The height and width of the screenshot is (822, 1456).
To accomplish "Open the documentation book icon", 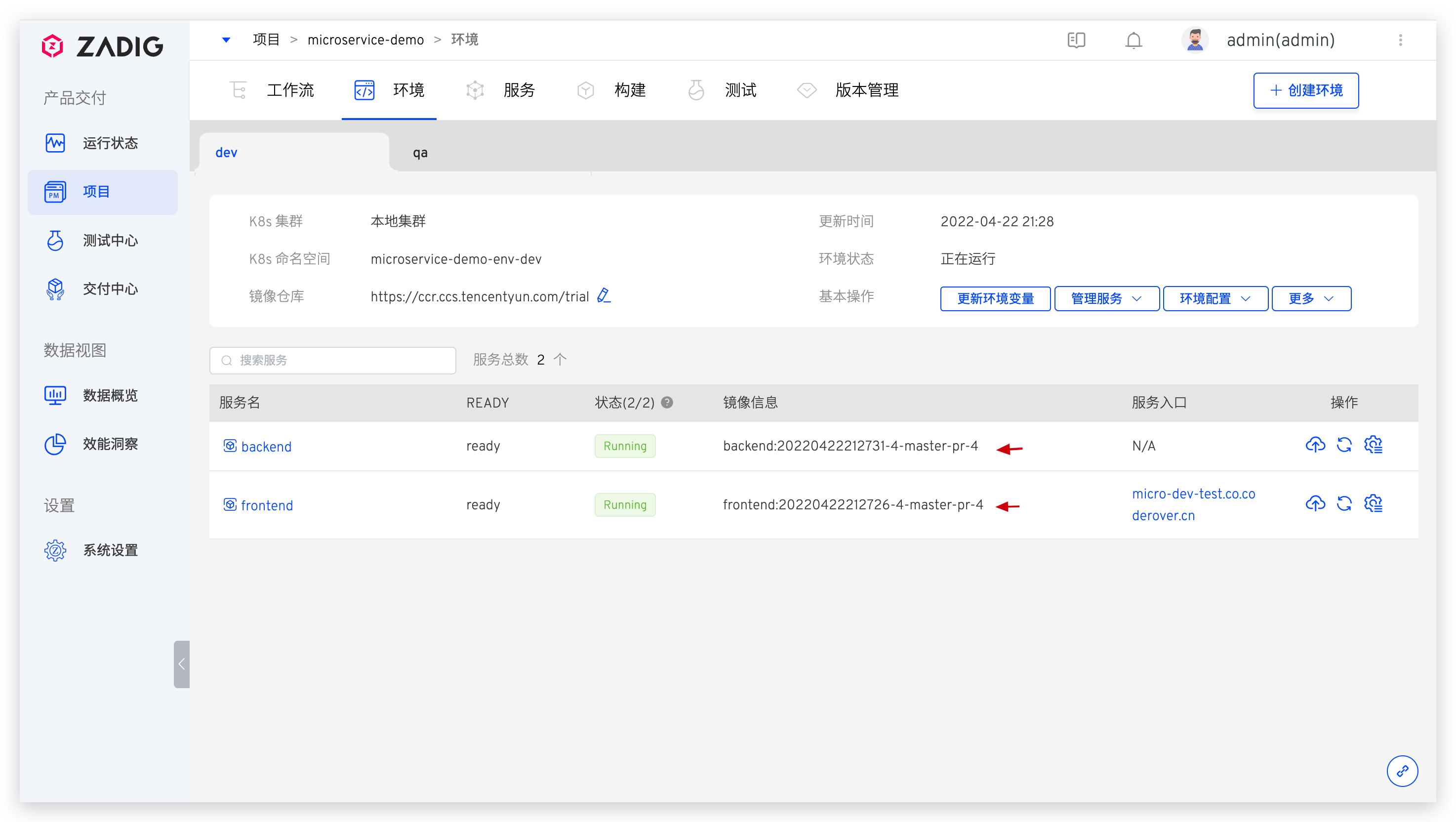I will [x=1076, y=40].
